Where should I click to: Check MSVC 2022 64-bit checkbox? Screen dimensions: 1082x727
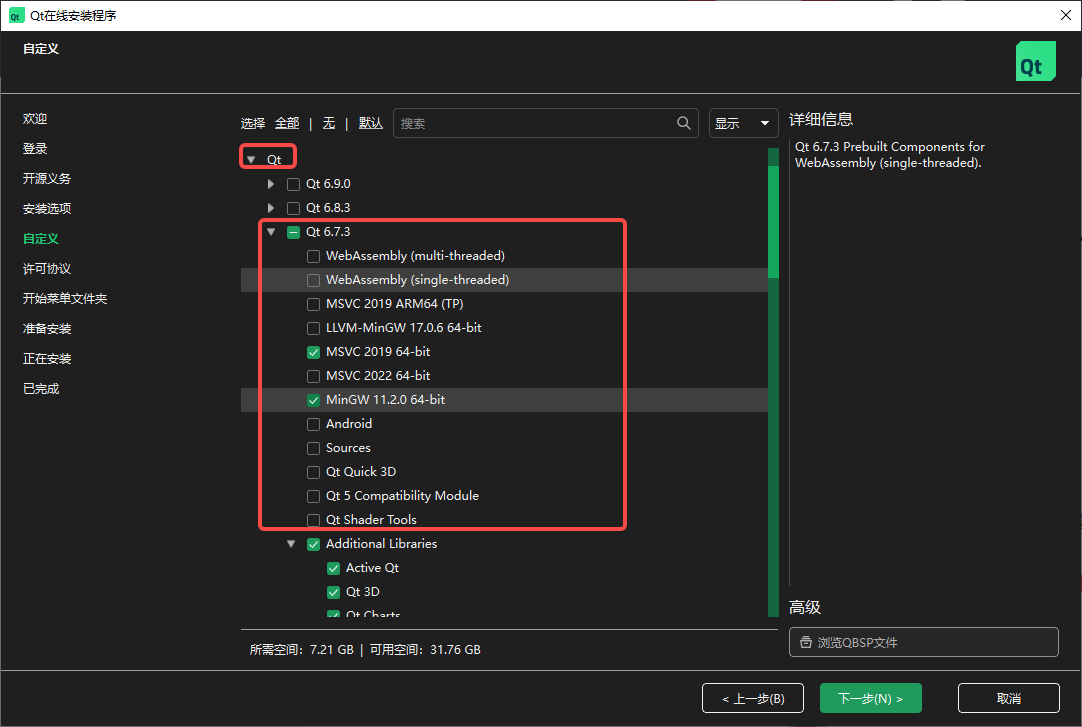[313, 377]
